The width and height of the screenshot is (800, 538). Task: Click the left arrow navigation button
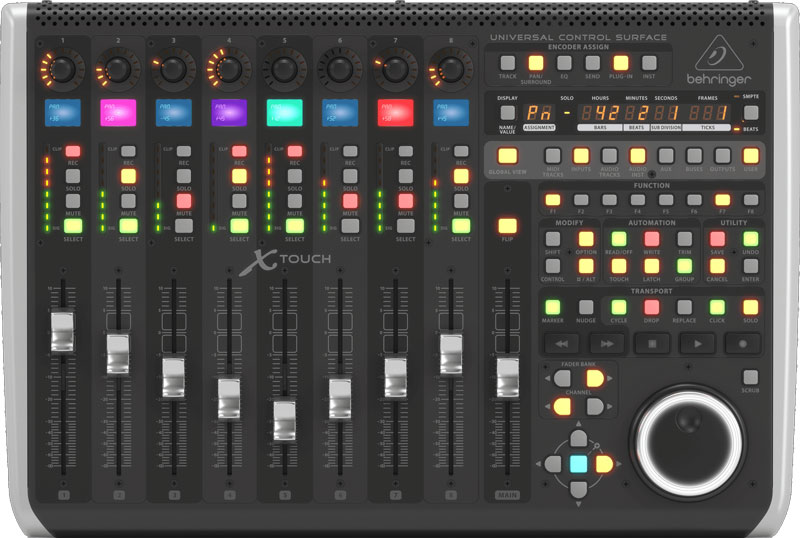point(553,464)
